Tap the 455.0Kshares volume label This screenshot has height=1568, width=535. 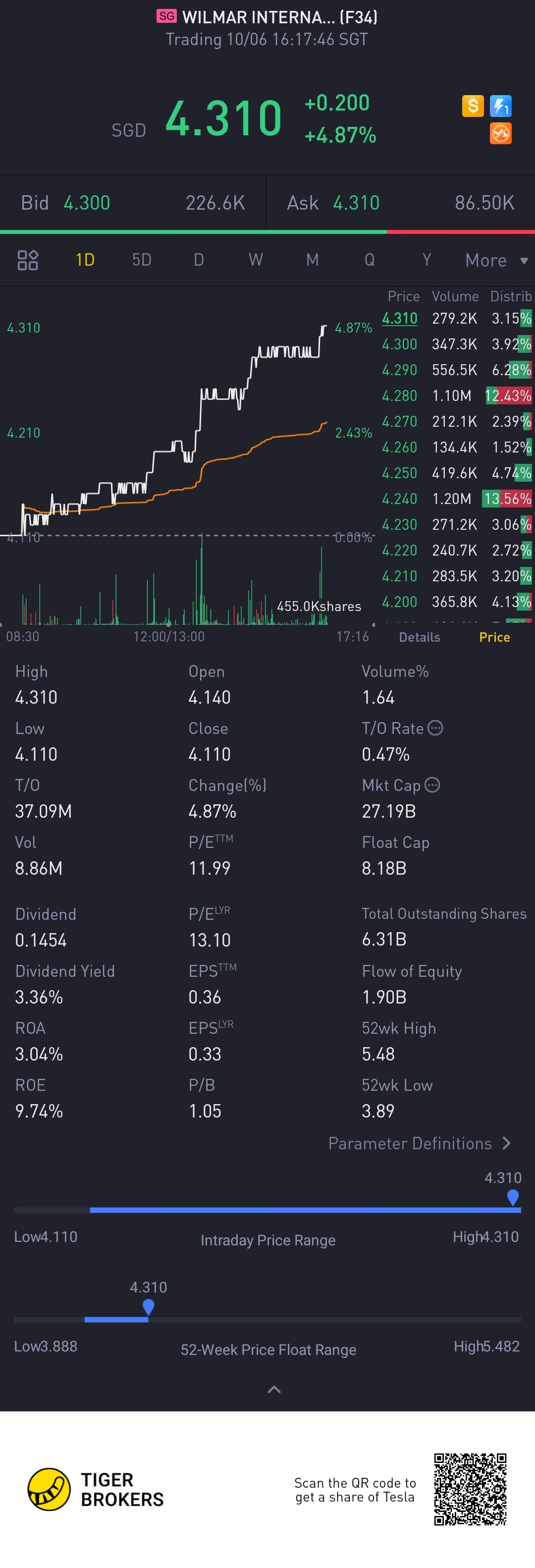click(319, 606)
